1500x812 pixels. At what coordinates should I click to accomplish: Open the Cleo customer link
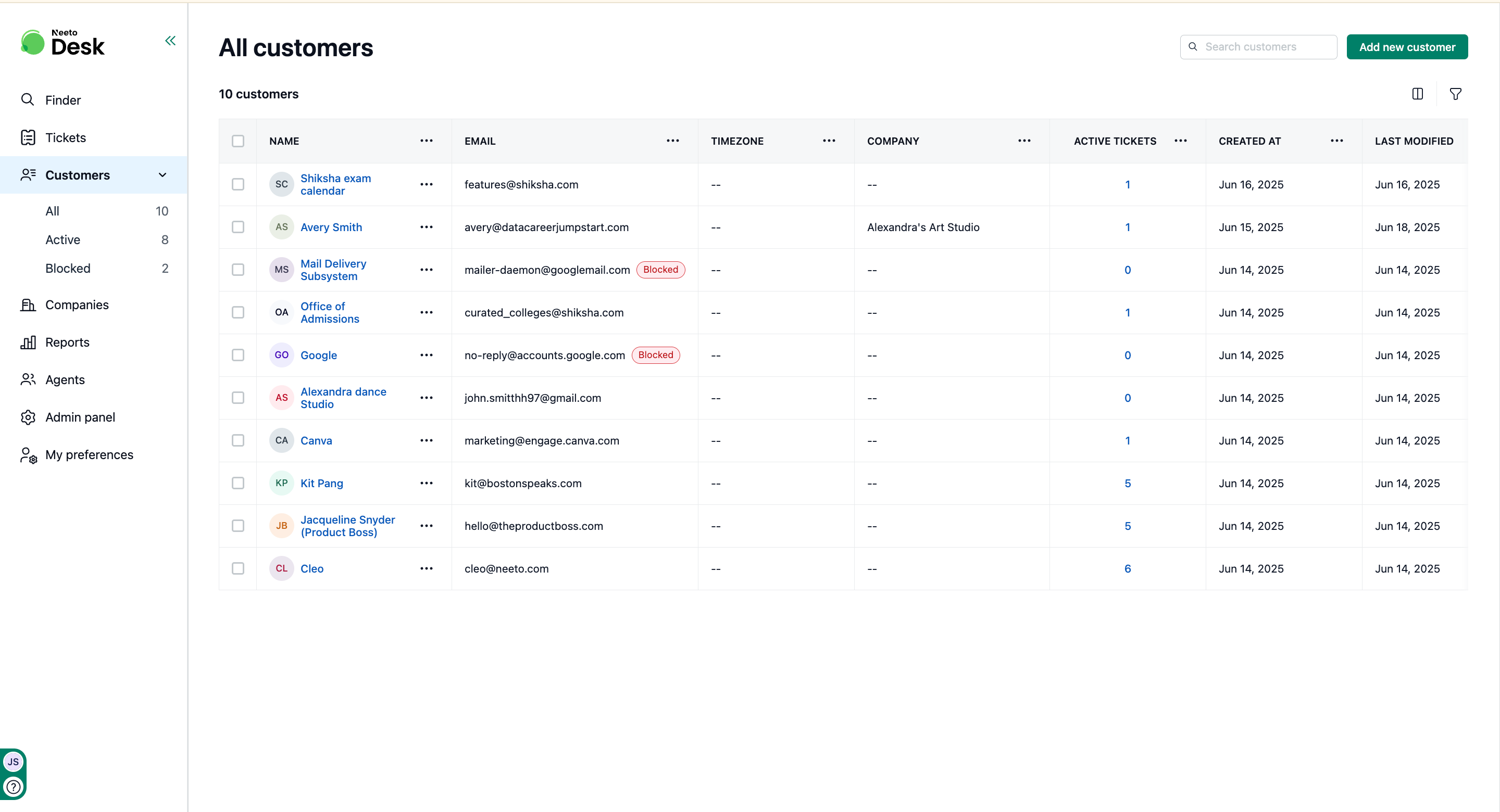(311, 569)
